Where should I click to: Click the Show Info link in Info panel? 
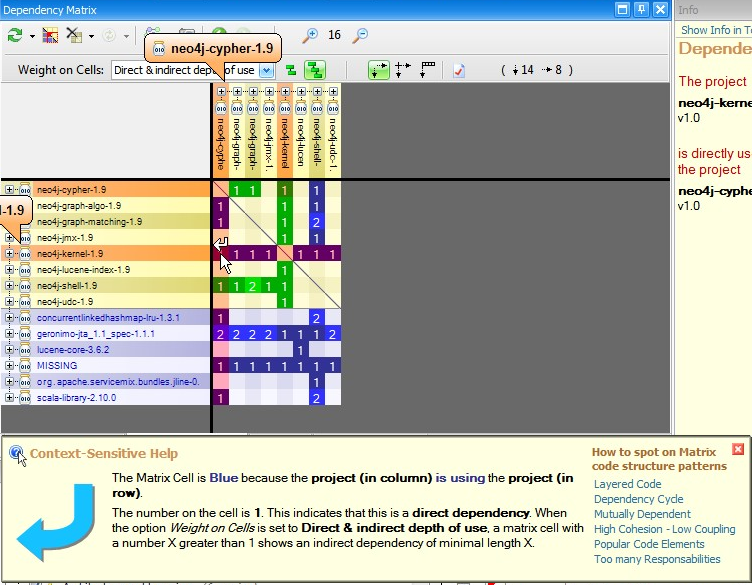[x=716, y=30]
